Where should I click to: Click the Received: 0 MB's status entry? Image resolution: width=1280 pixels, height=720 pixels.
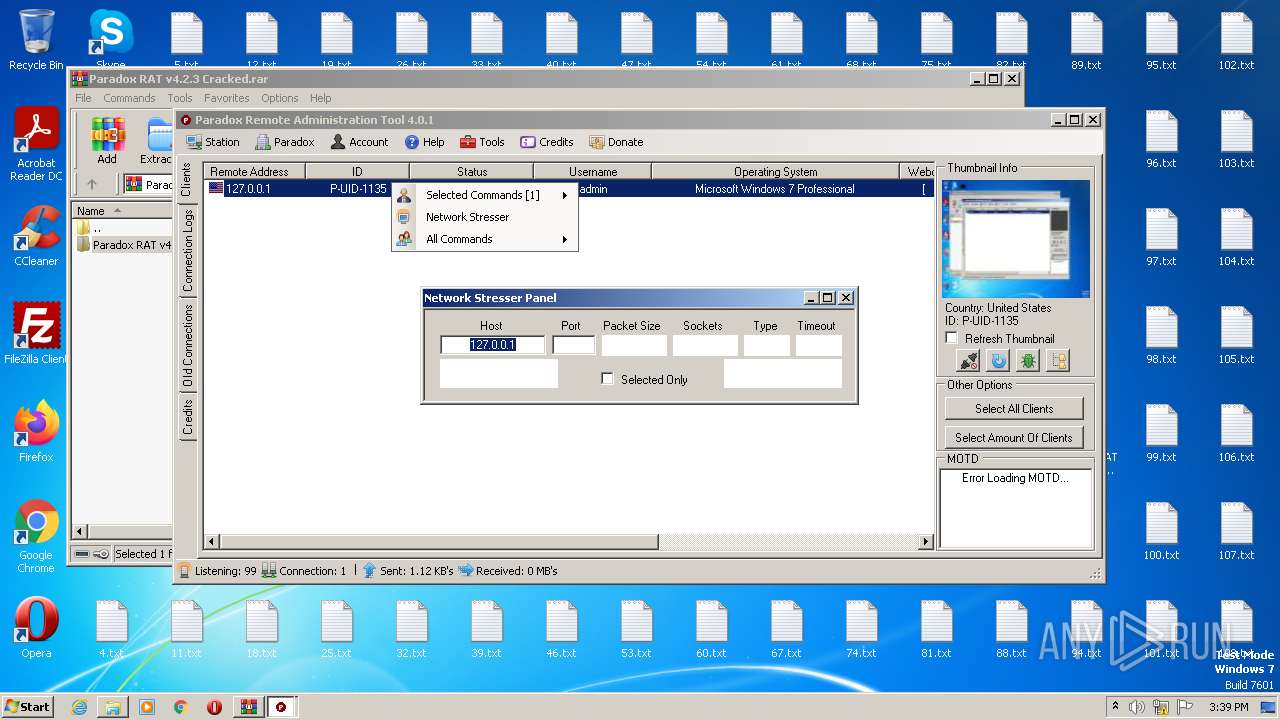pos(507,571)
